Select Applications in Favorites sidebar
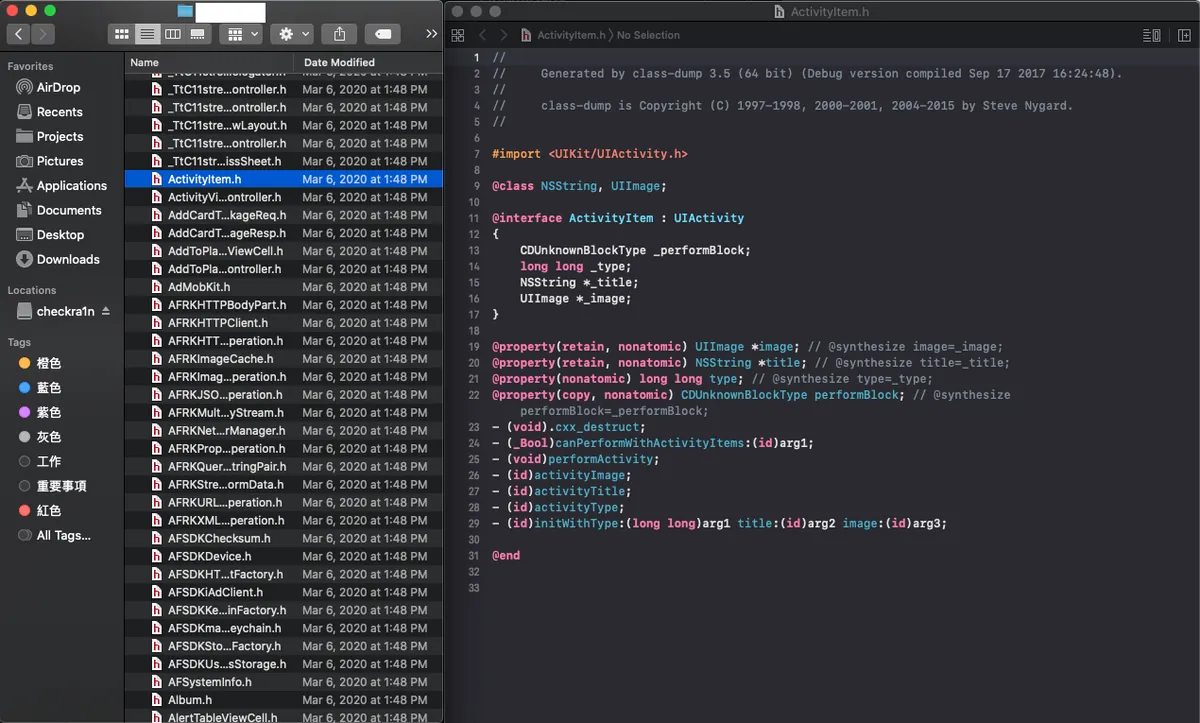Image resolution: width=1200 pixels, height=723 pixels. [71, 186]
